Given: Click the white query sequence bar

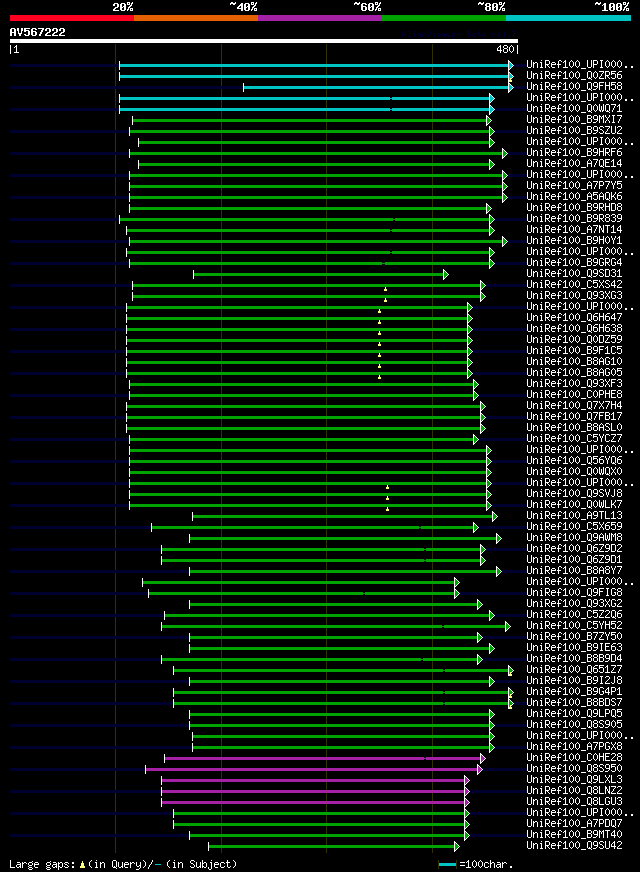Looking at the screenshot, I should (x=264, y=41).
